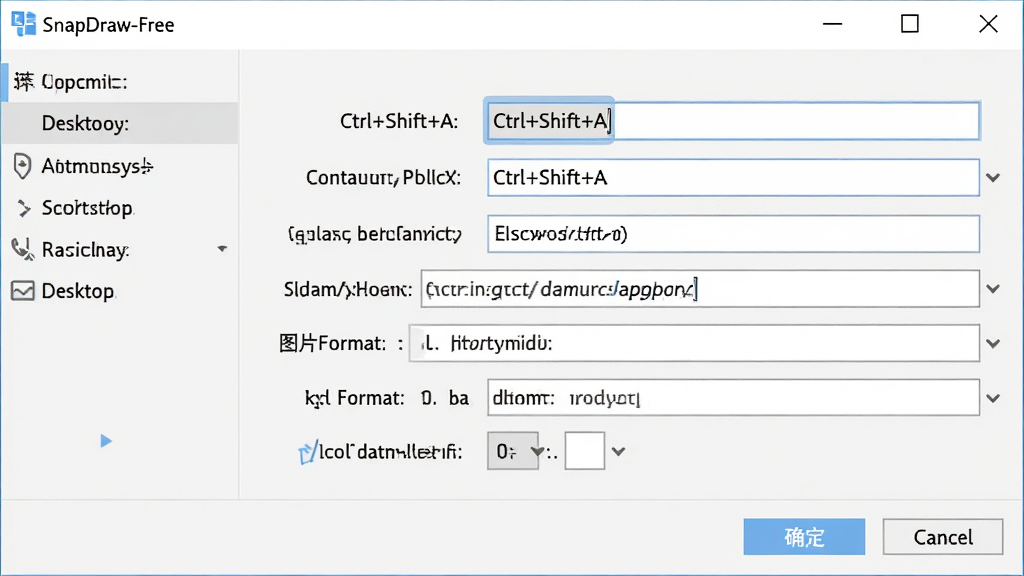Viewport: 1024px width, 576px height.
Task: Click the 'Contauurt, PbllcX:' label
Action: pos(383,178)
